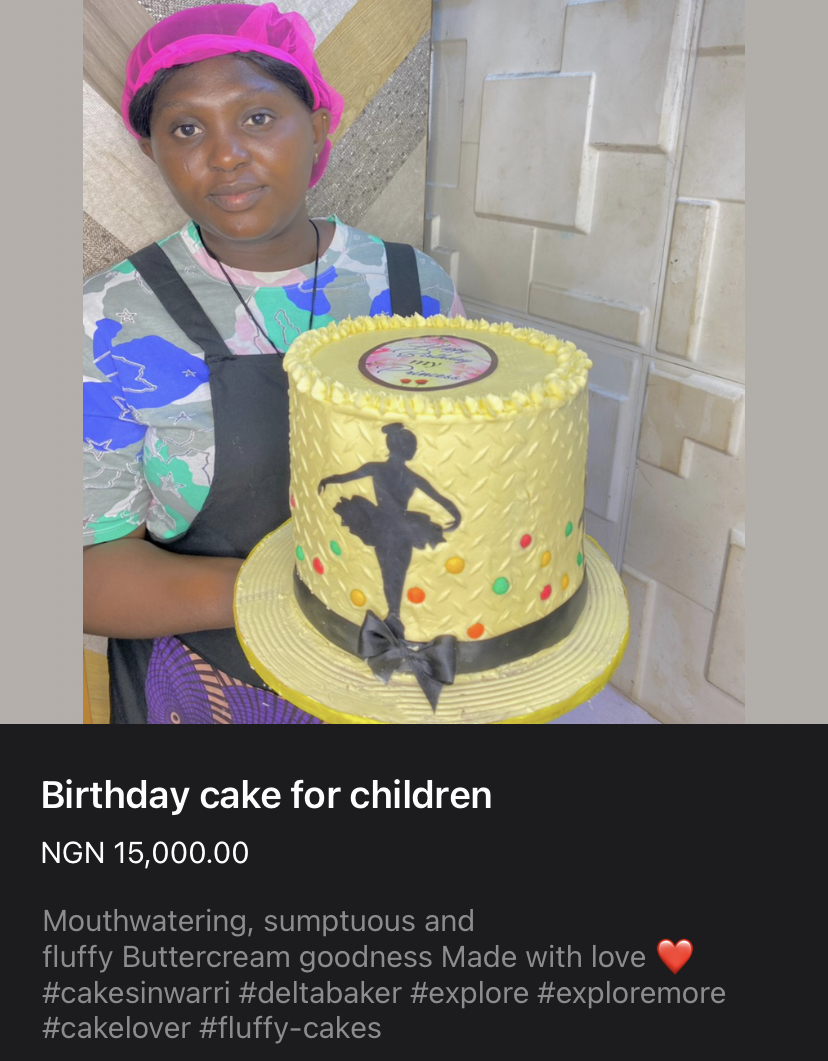This screenshot has width=828, height=1061.
Task: Tap the black bow on the cake
Action: pos(407,653)
